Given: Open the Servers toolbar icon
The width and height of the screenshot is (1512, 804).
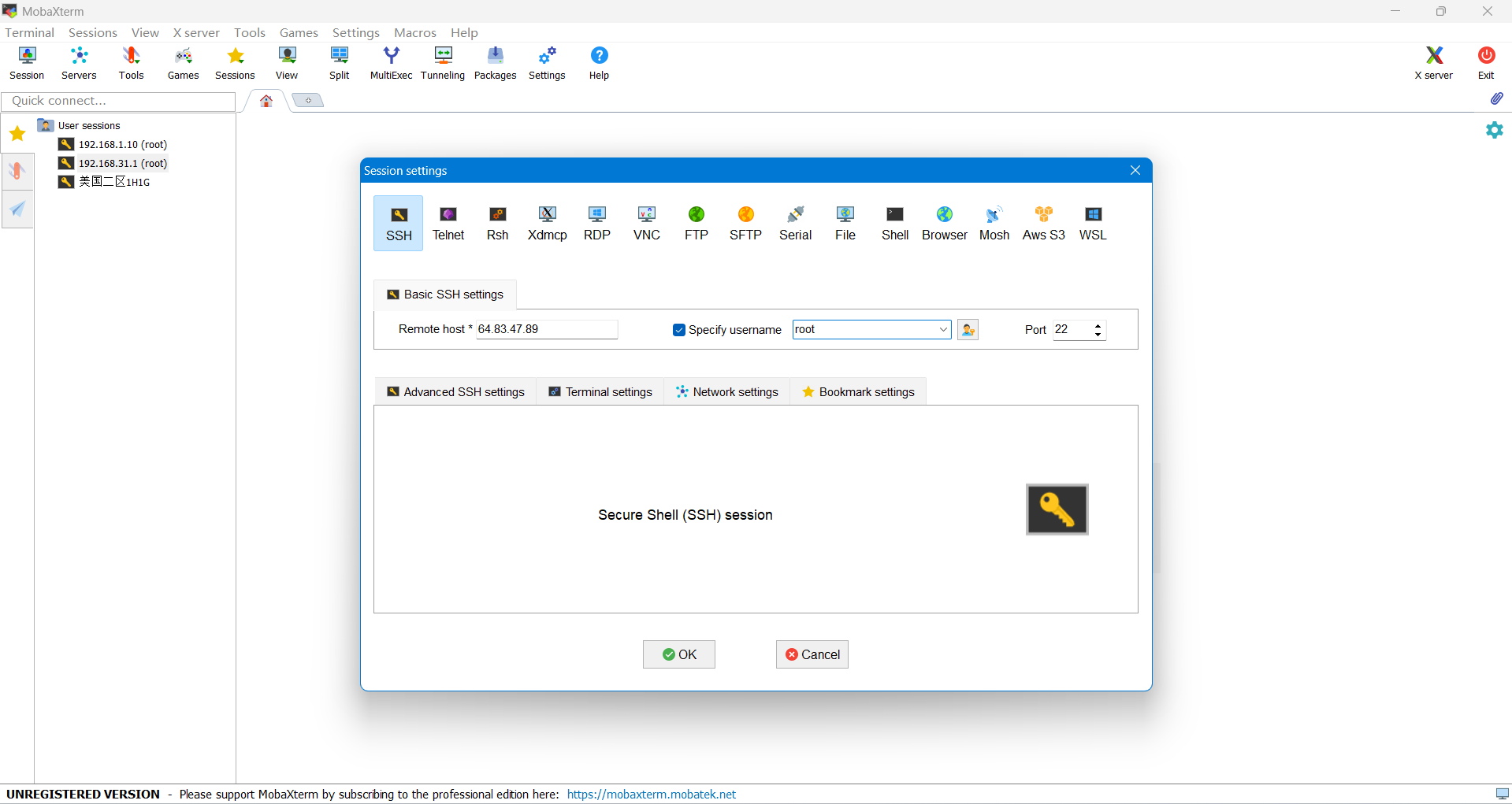Looking at the screenshot, I should click(79, 63).
